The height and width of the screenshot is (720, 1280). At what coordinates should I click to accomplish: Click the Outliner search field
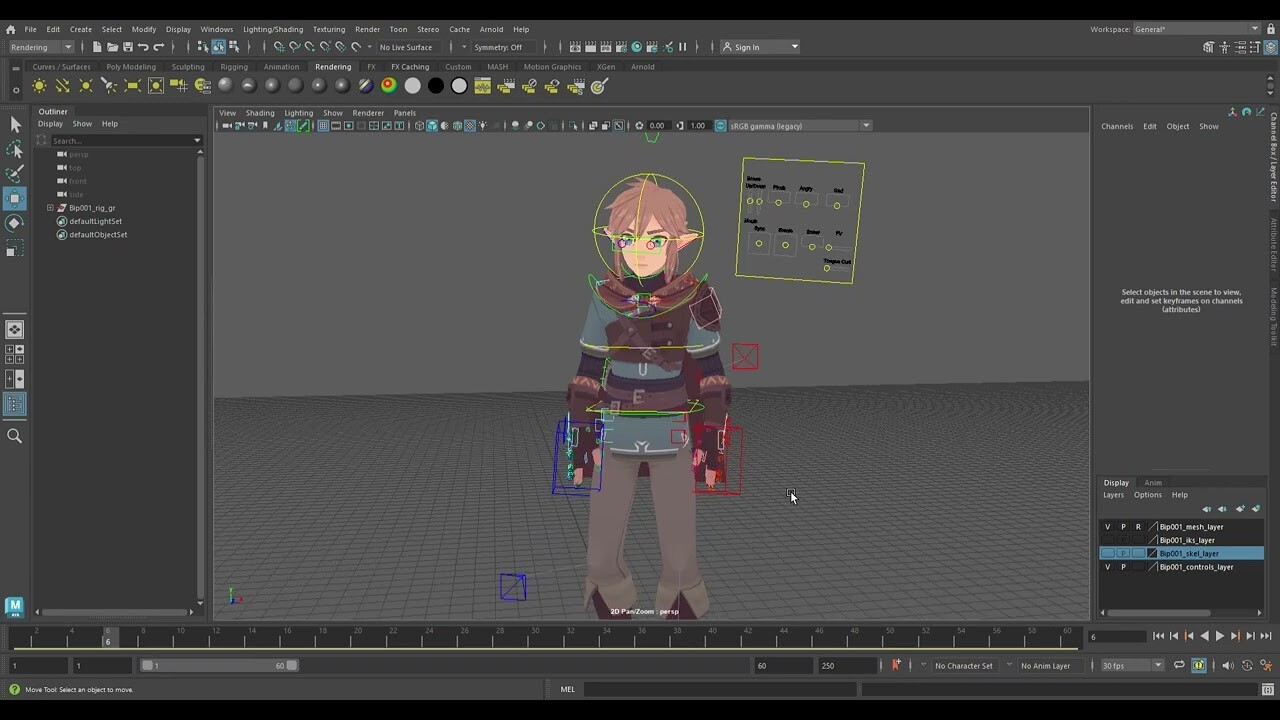pos(125,140)
